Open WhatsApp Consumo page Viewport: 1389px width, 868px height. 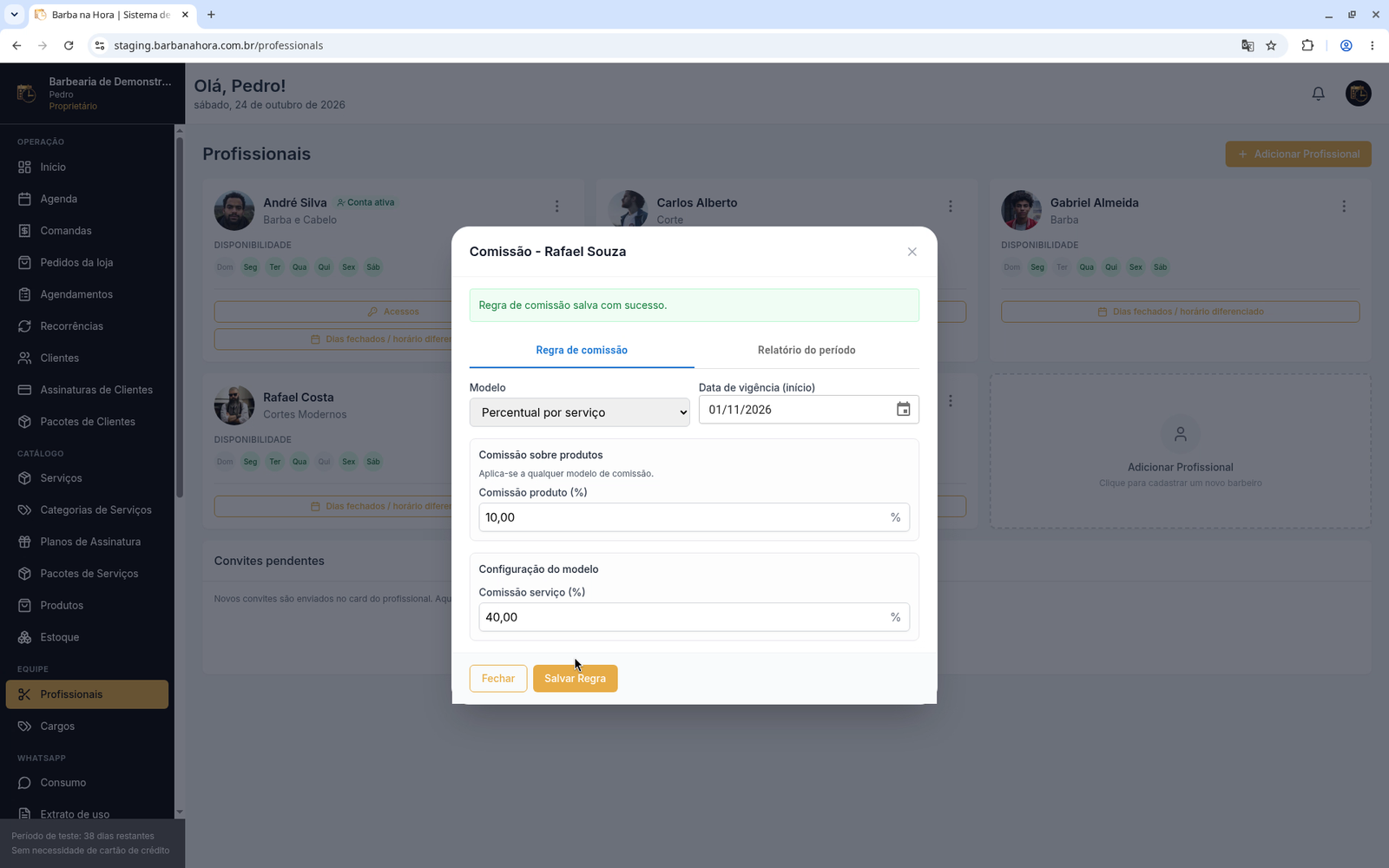point(87,783)
